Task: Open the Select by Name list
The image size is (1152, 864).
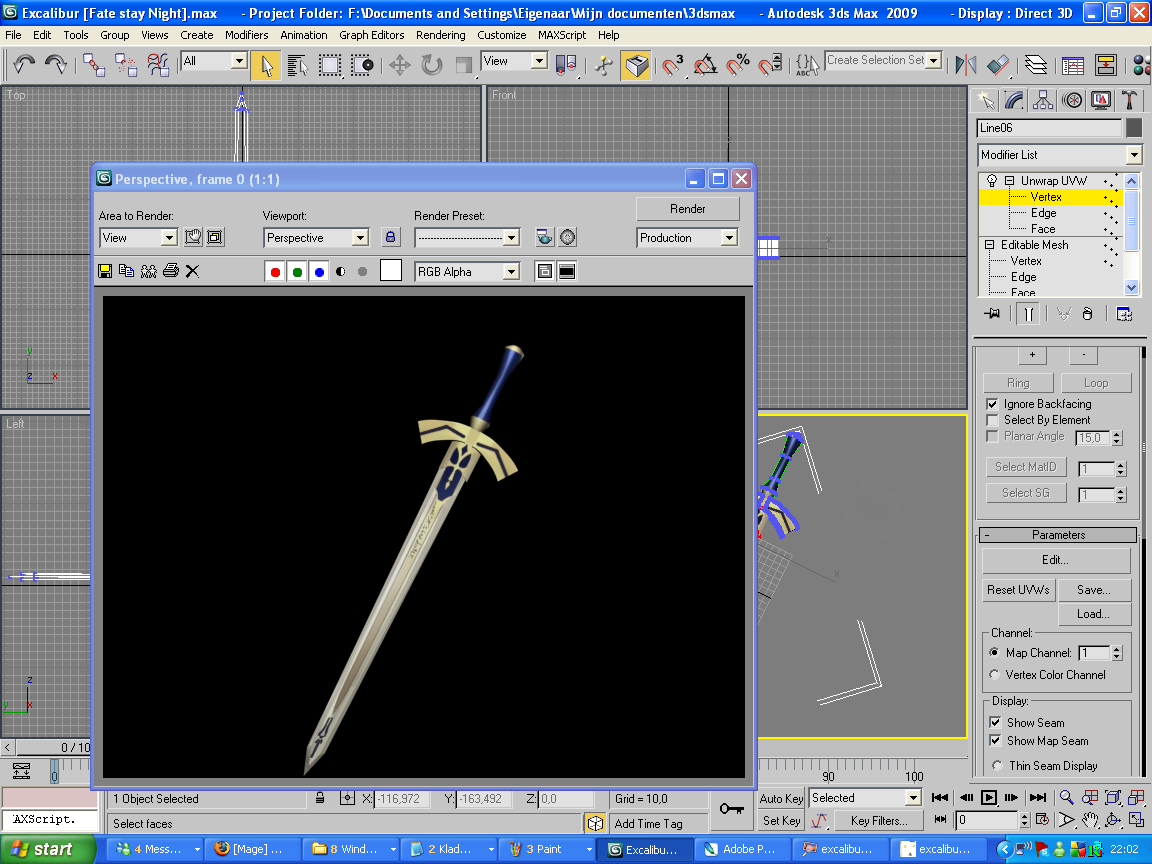Action: [x=298, y=65]
